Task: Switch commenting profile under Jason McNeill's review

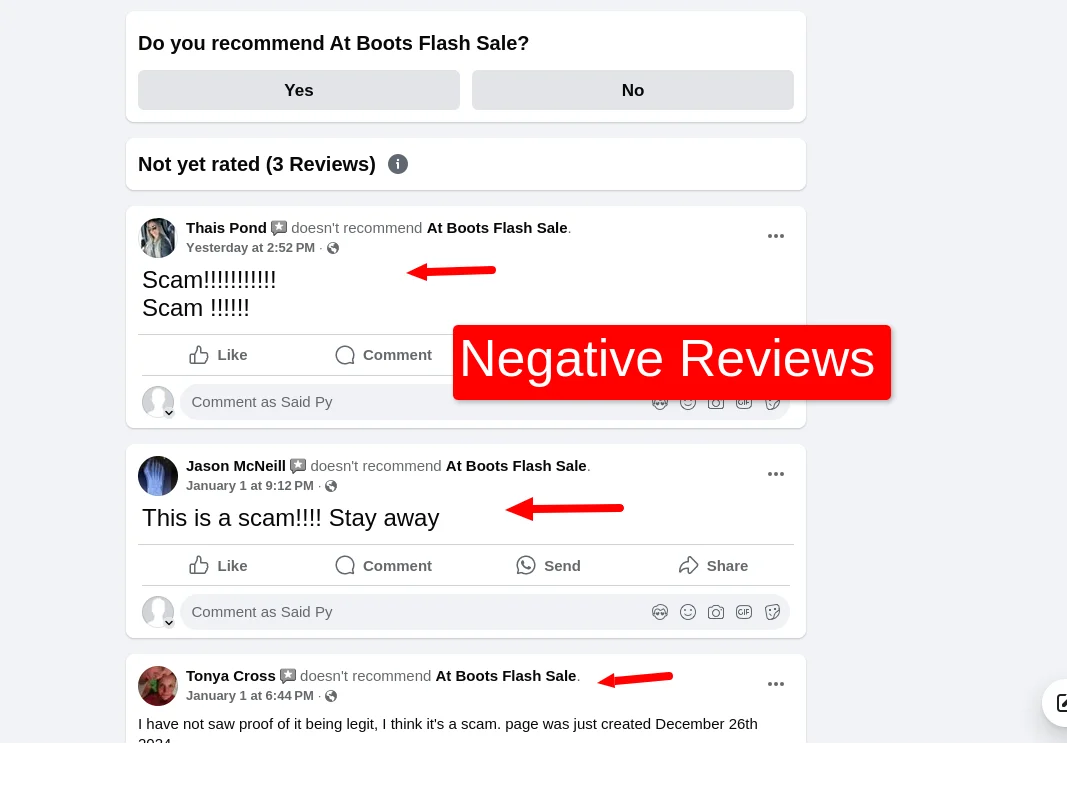Action: (x=158, y=612)
